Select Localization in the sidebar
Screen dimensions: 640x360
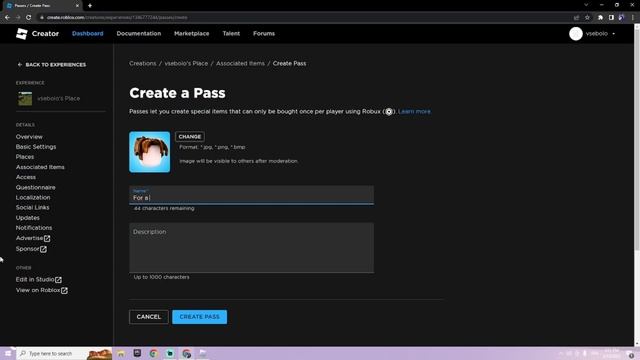tap(33, 198)
